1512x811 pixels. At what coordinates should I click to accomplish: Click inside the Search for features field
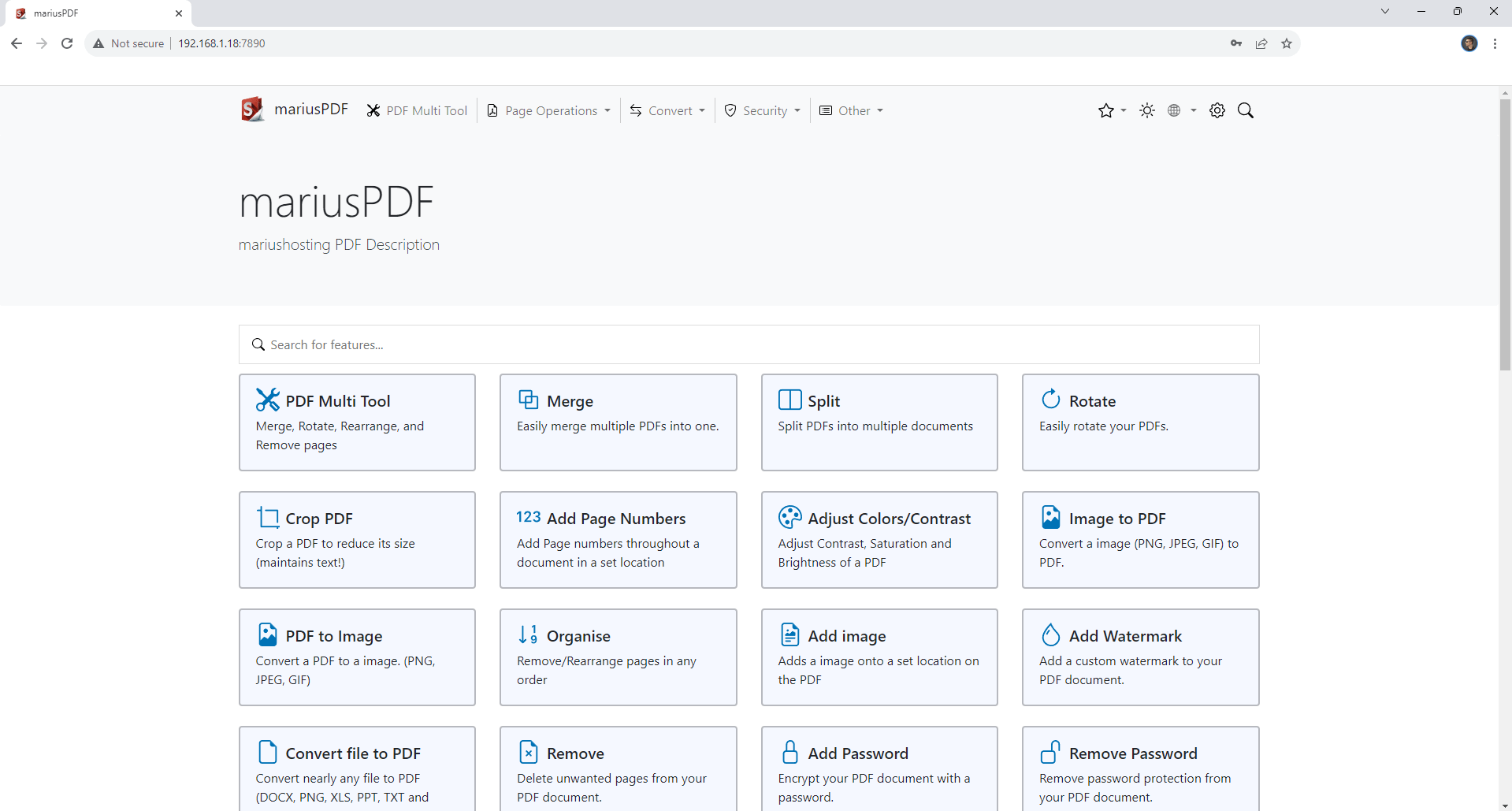pos(749,344)
